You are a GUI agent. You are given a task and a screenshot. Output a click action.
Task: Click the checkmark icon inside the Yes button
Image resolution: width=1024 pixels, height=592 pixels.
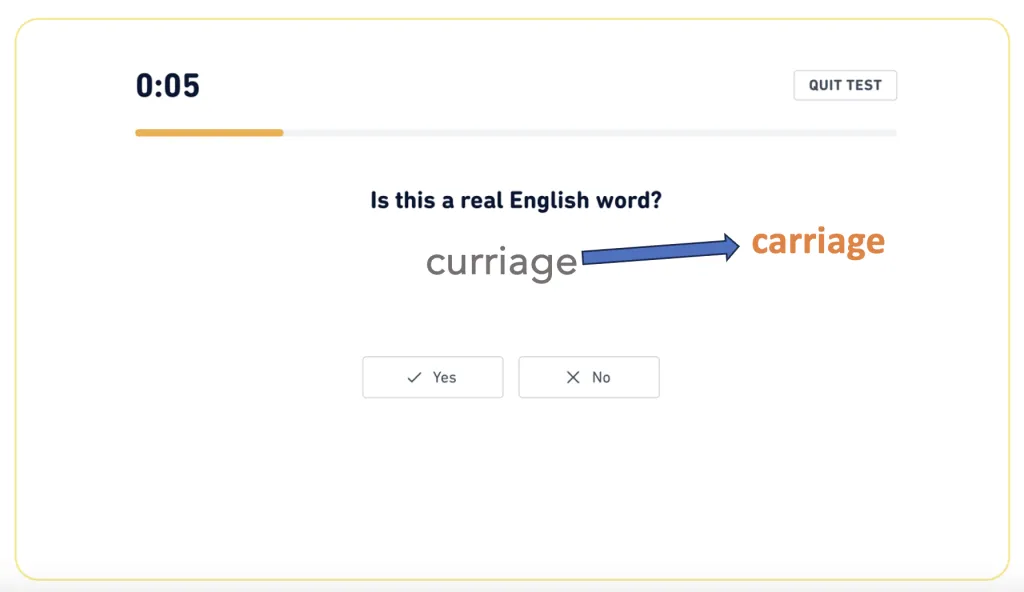tap(413, 377)
